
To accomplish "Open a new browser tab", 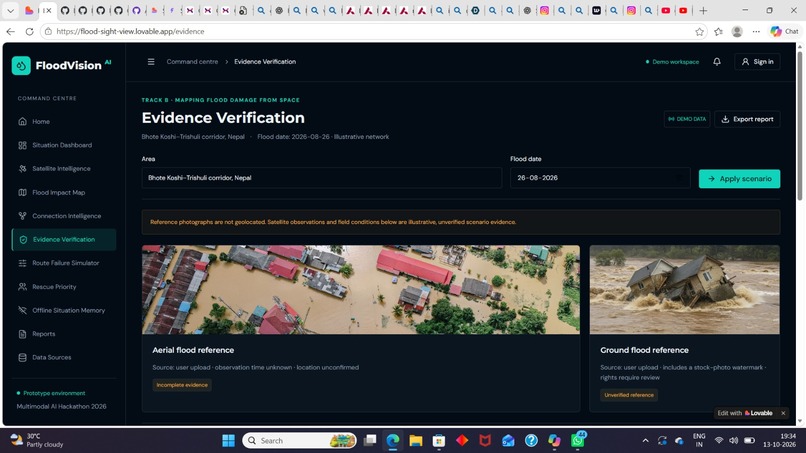I will pyautogui.click(x=703, y=10).
